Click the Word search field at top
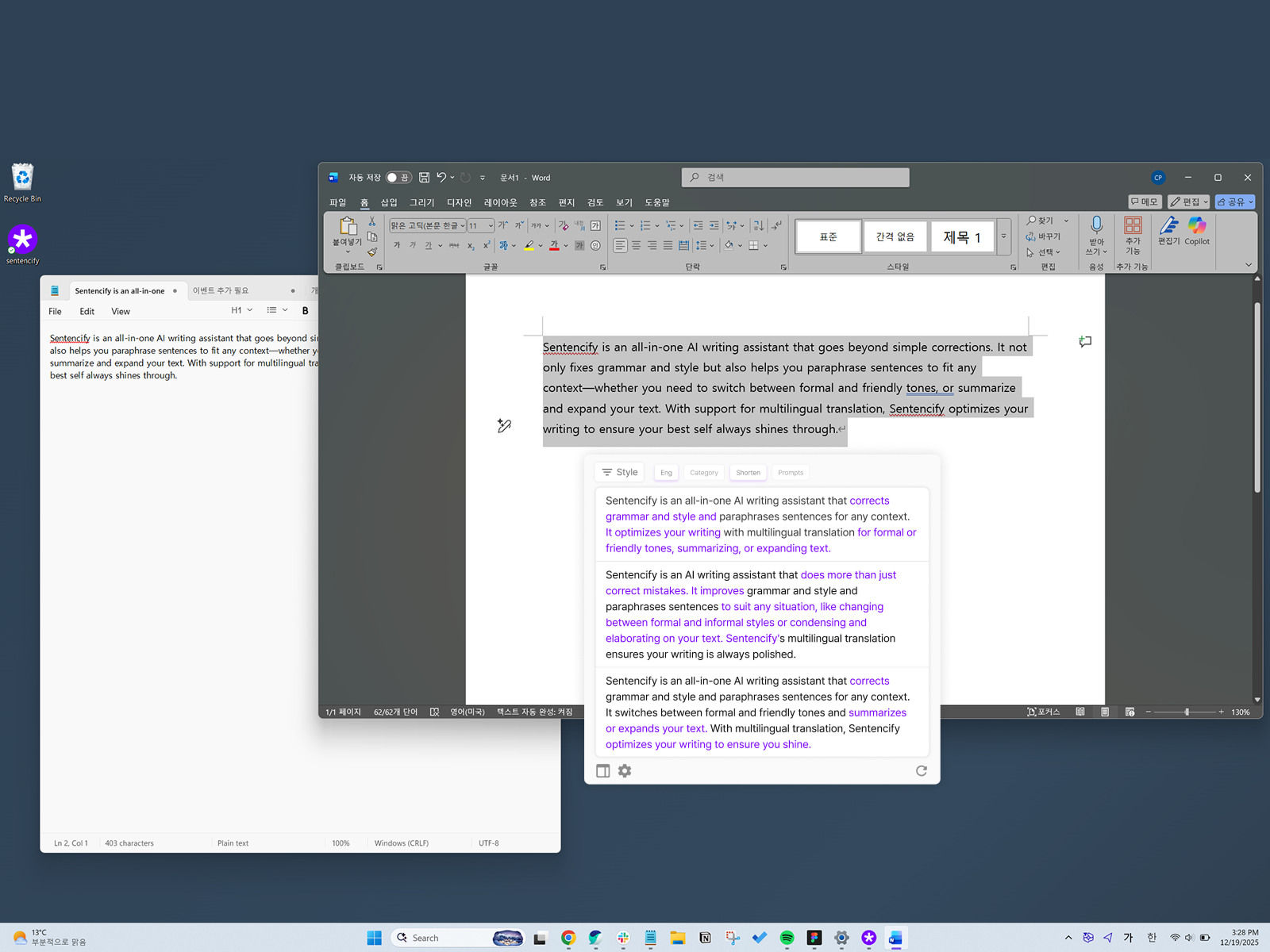1270x952 pixels. (794, 177)
